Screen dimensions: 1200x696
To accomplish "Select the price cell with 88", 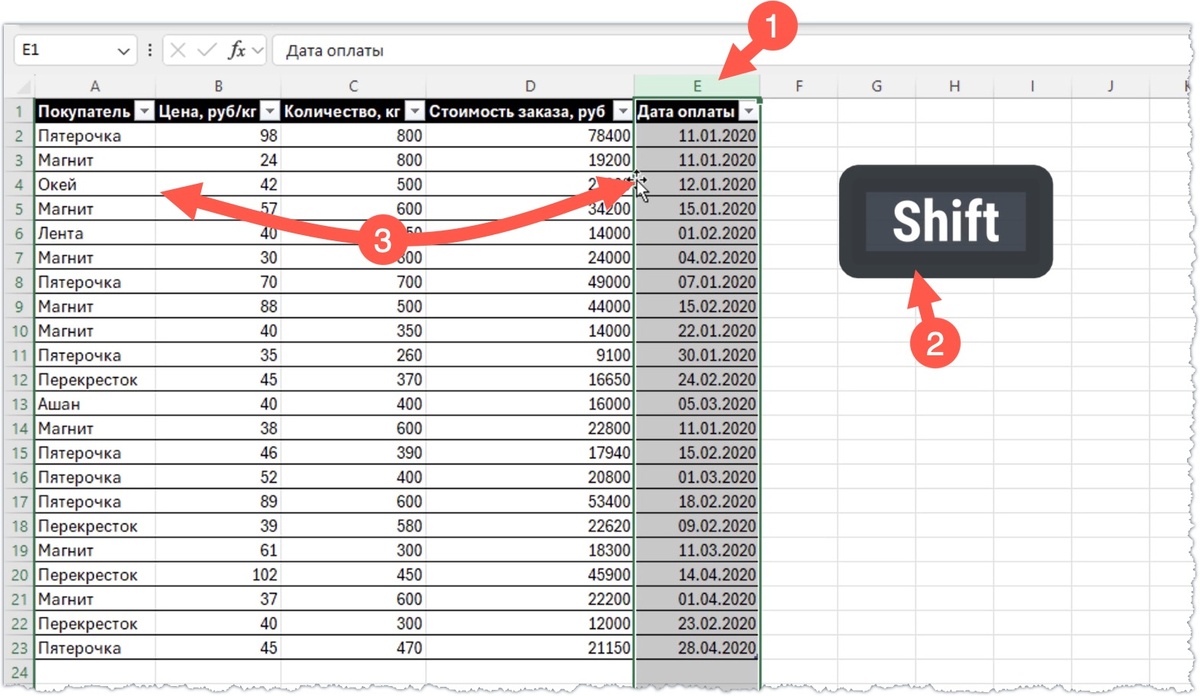I will click(x=218, y=307).
